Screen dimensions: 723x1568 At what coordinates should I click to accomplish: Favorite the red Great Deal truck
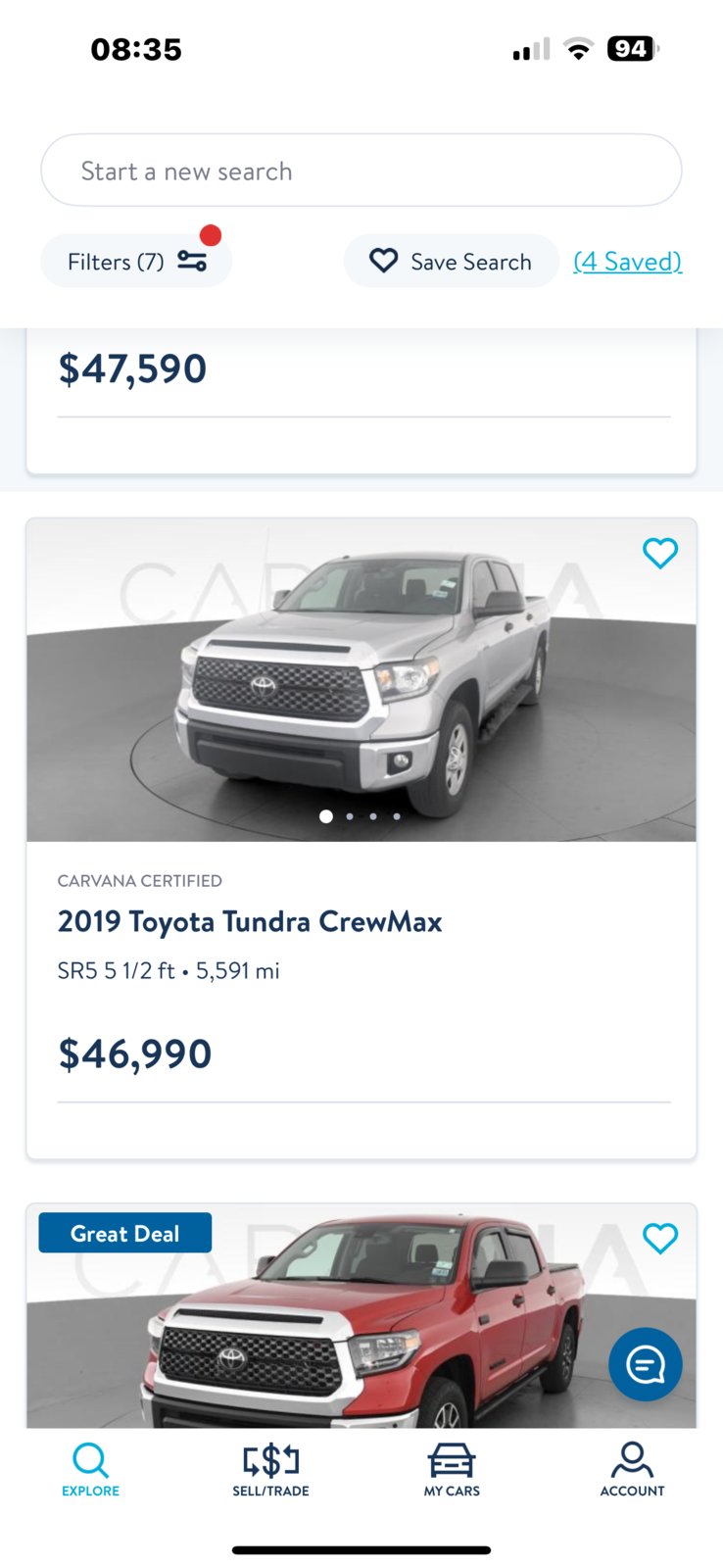coord(660,1239)
